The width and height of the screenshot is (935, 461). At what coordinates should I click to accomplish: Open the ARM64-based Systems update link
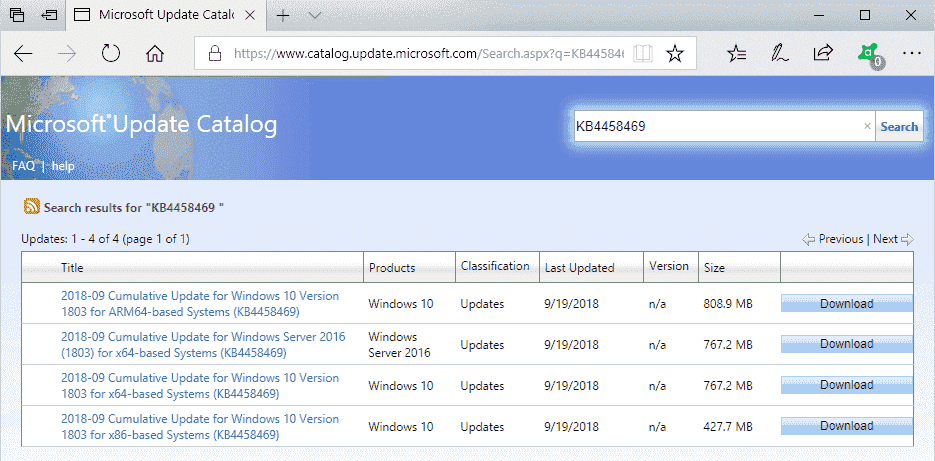(x=200, y=304)
